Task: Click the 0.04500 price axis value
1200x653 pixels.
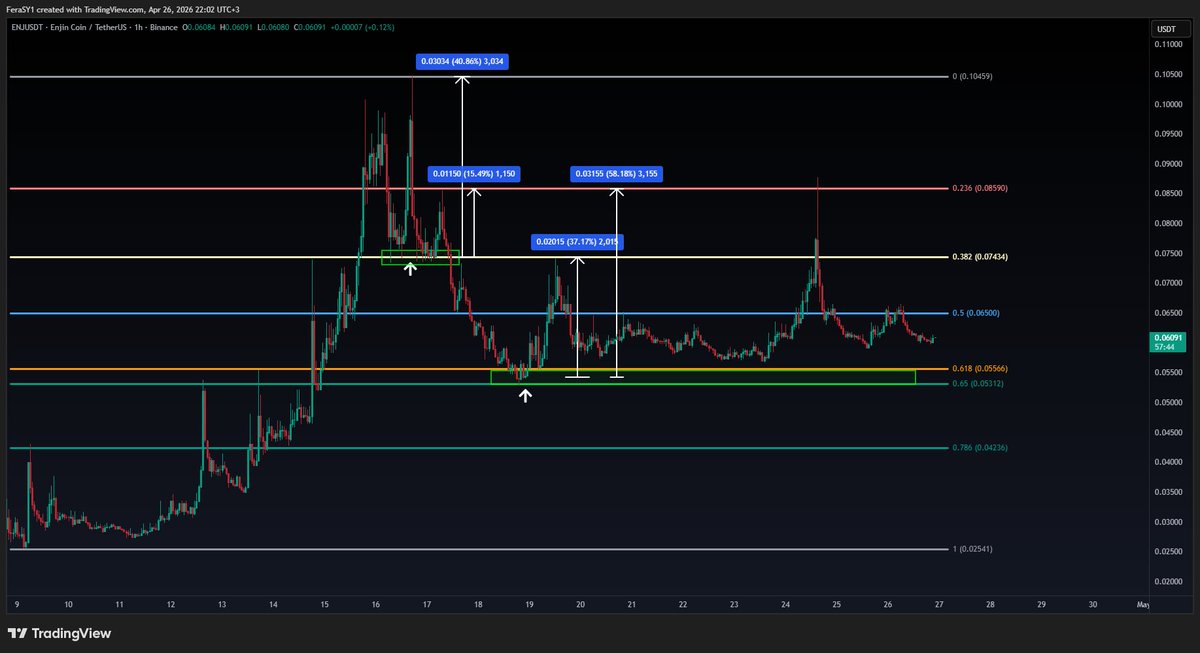Action: (x=1170, y=432)
